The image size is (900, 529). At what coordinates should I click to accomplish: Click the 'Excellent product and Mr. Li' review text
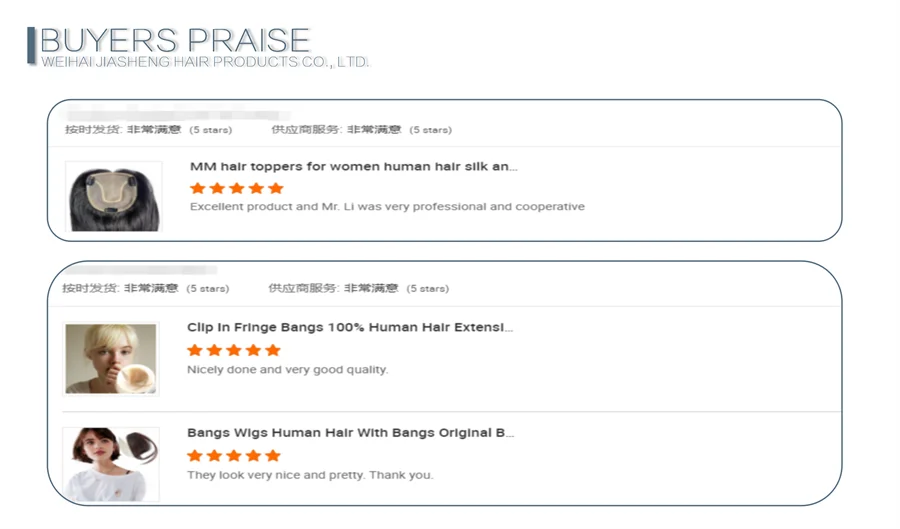click(387, 207)
